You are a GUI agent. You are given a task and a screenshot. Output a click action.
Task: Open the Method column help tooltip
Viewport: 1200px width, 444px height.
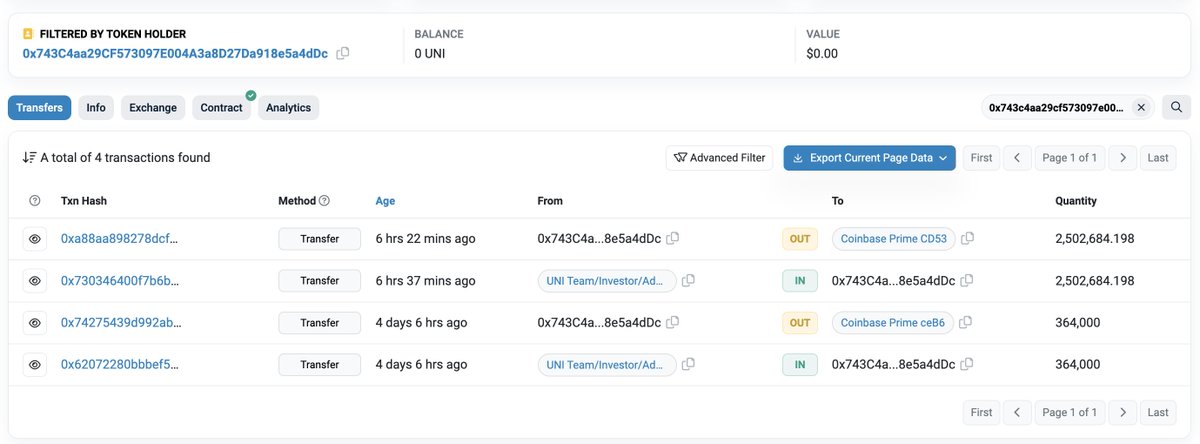point(324,201)
